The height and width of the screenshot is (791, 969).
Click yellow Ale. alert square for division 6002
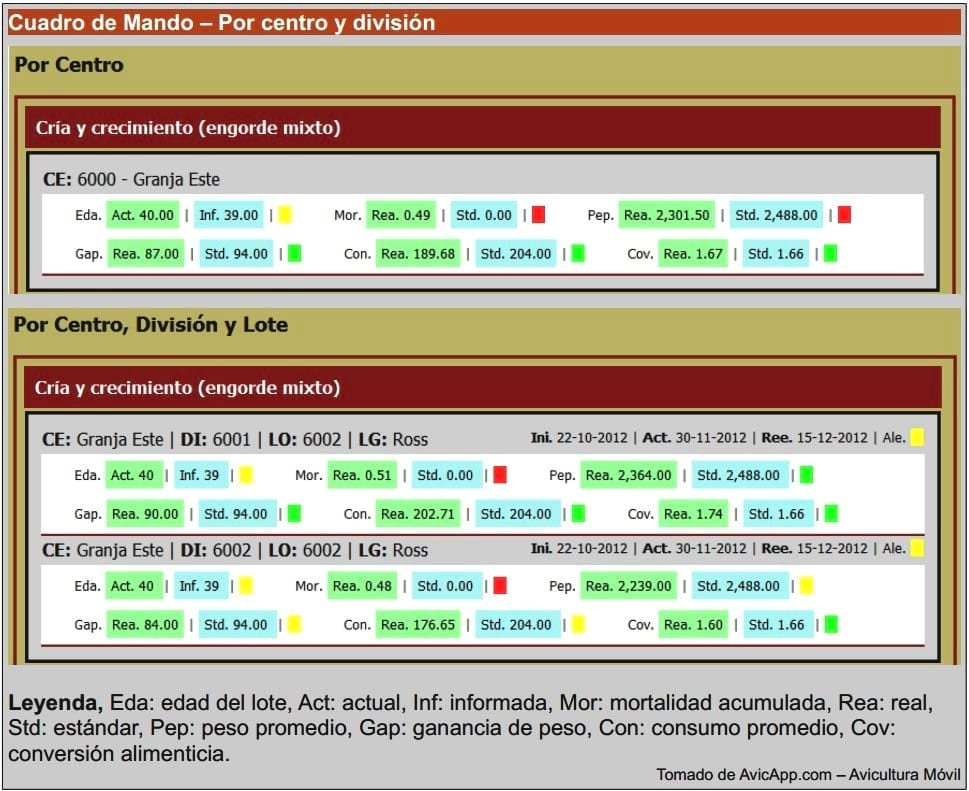917,548
